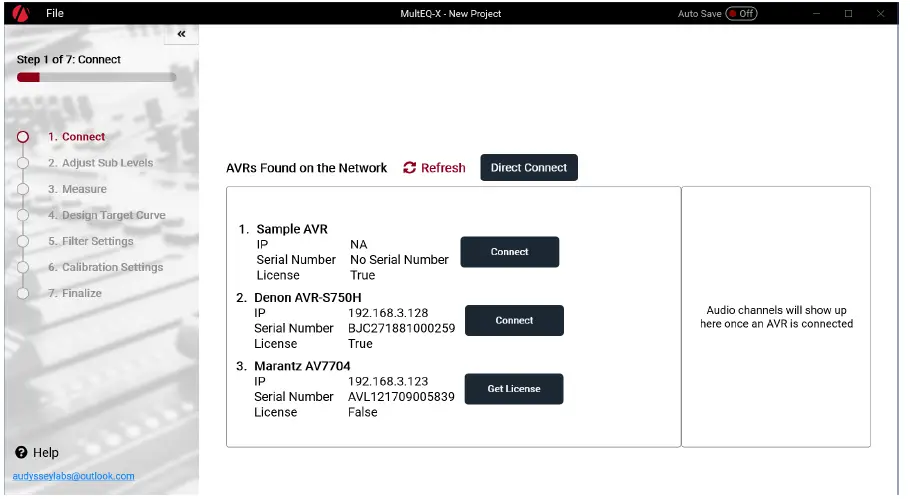The image size is (910, 499).
Task: Click the step progress bar
Action: [96, 77]
